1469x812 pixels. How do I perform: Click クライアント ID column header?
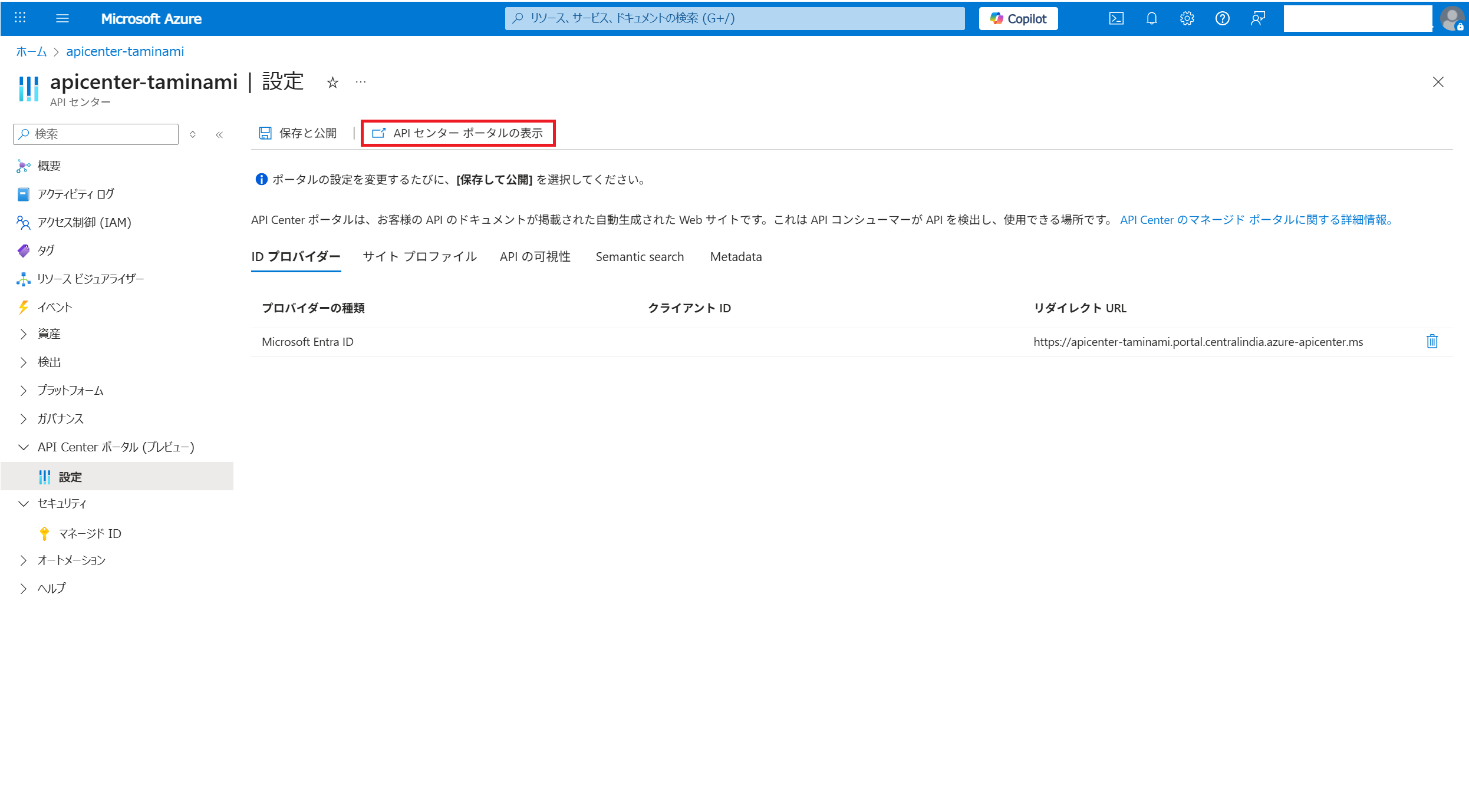click(x=689, y=308)
